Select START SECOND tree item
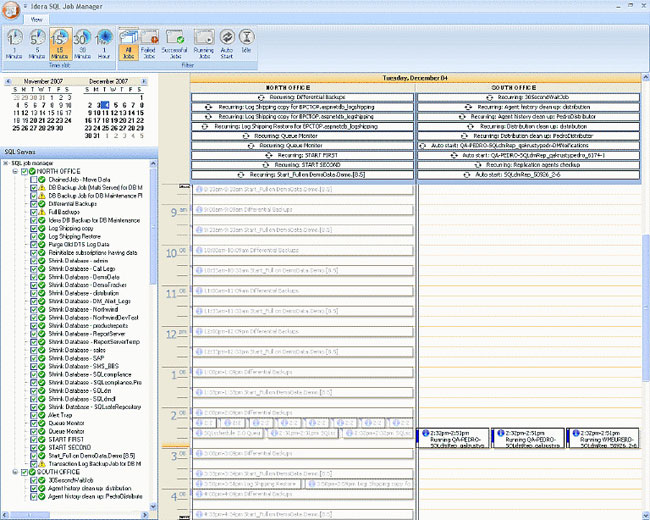This screenshot has width=650, height=520. [70, 447]
